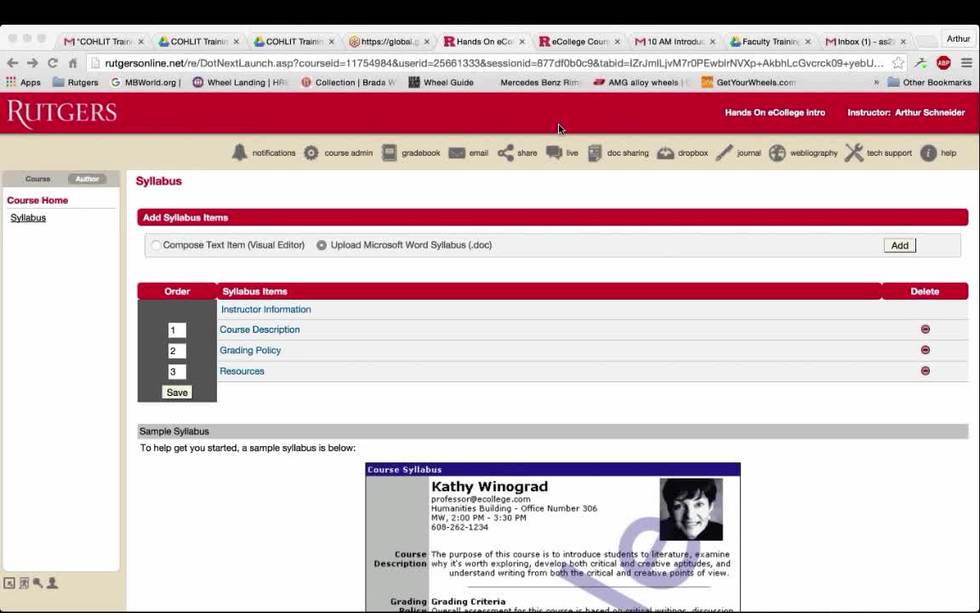Image resolution: width=980 pixels, height=613 pixels.
Task: Open the GetYourWheels.com bookmark
Action: pos(749,82)
